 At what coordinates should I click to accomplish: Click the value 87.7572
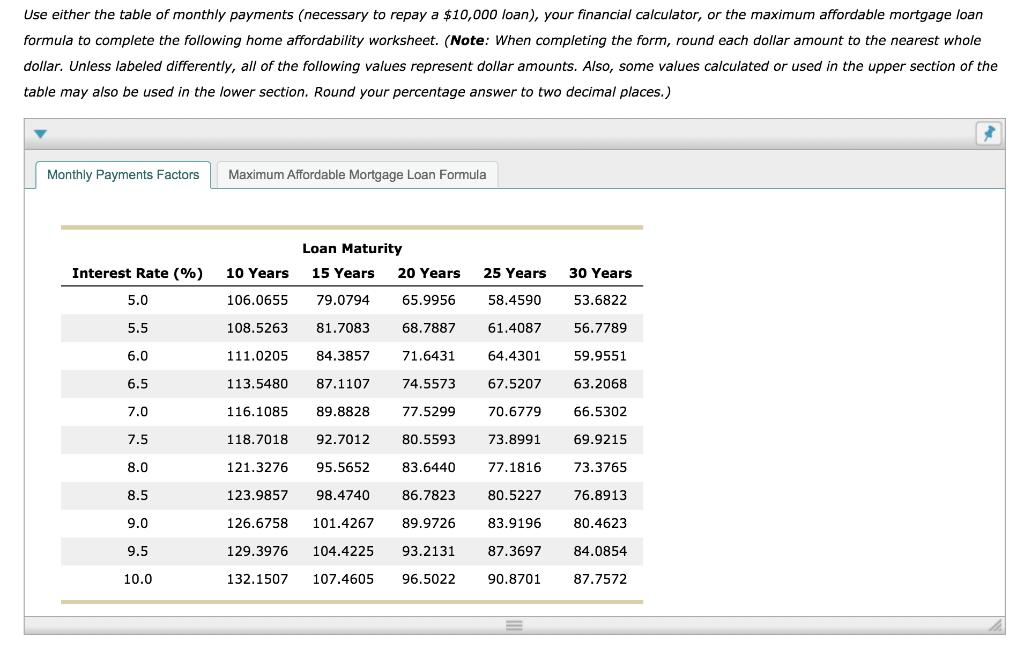click(600, 579)
